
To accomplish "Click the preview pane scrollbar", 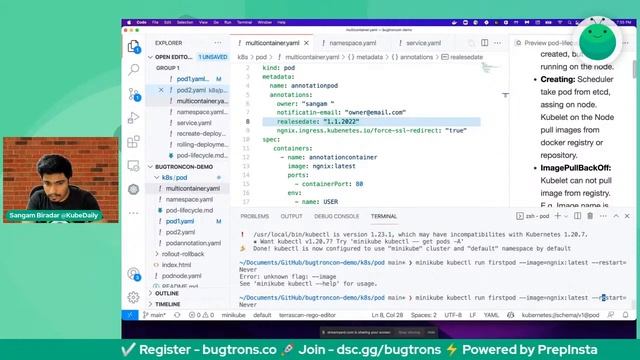I will tap(634, 69).
